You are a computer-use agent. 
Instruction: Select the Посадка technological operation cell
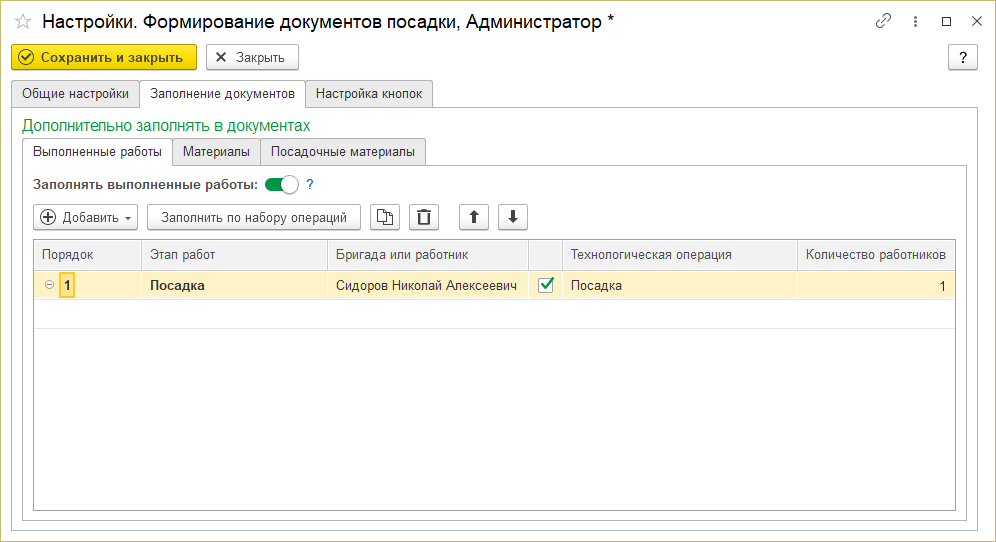pyautogui.click(x=680, y=285)
